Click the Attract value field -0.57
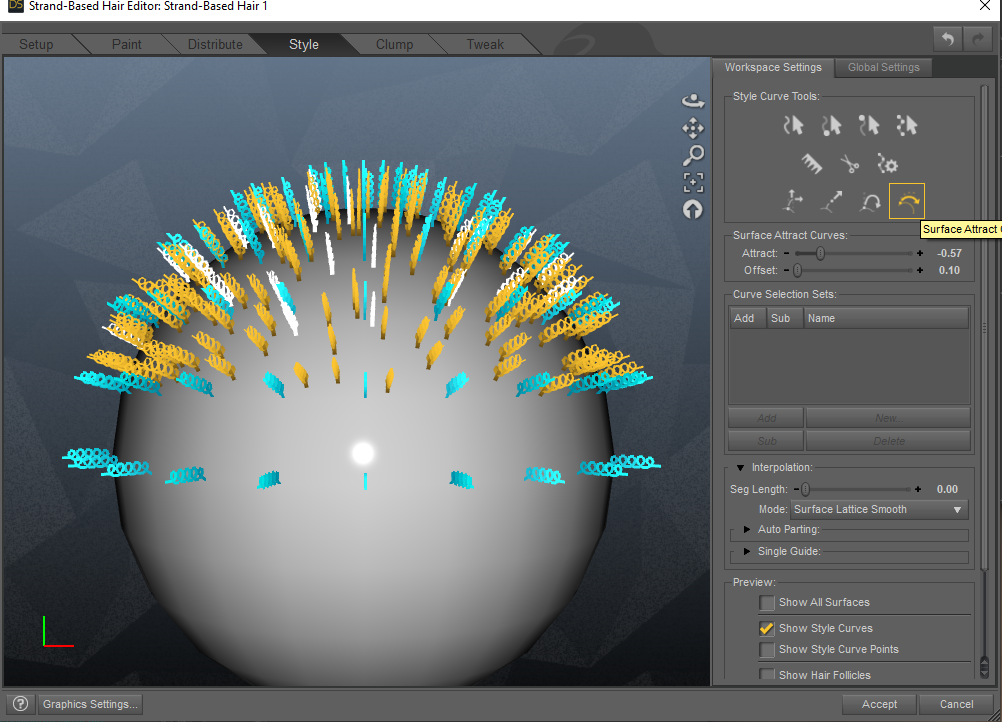1002x722 pixels. [x=949, y=253]
